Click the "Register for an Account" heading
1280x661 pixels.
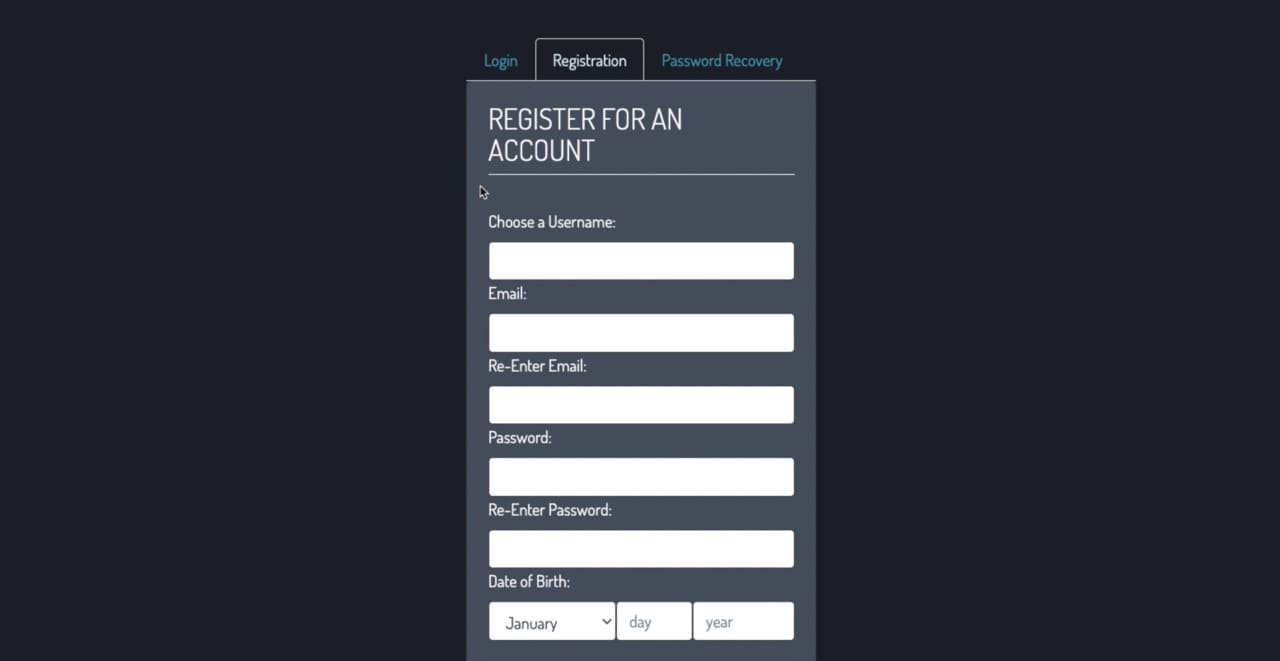pos(585,135)
